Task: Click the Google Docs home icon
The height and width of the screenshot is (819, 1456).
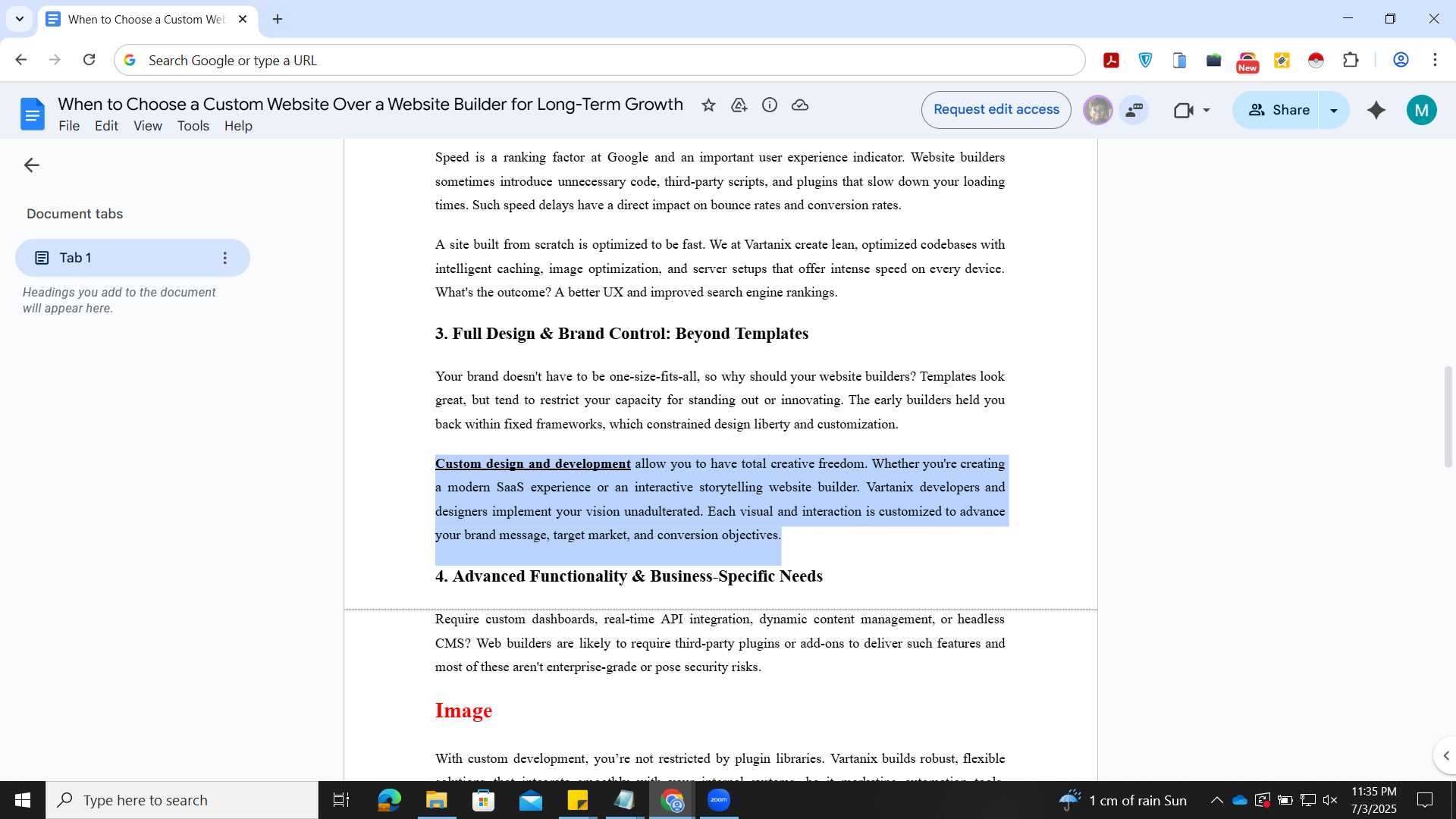Action: coord(32,115)
